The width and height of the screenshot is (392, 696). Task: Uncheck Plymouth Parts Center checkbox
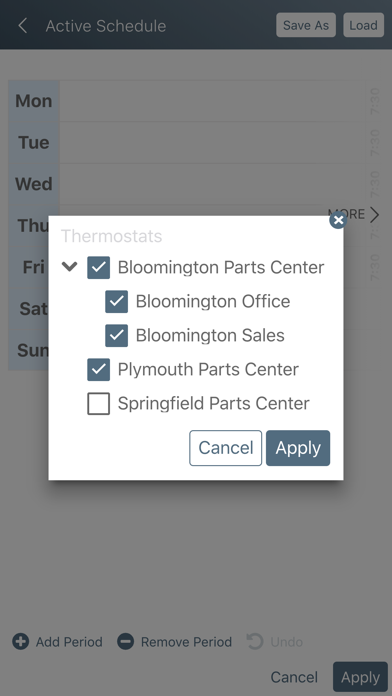click(x=99, y=369)
